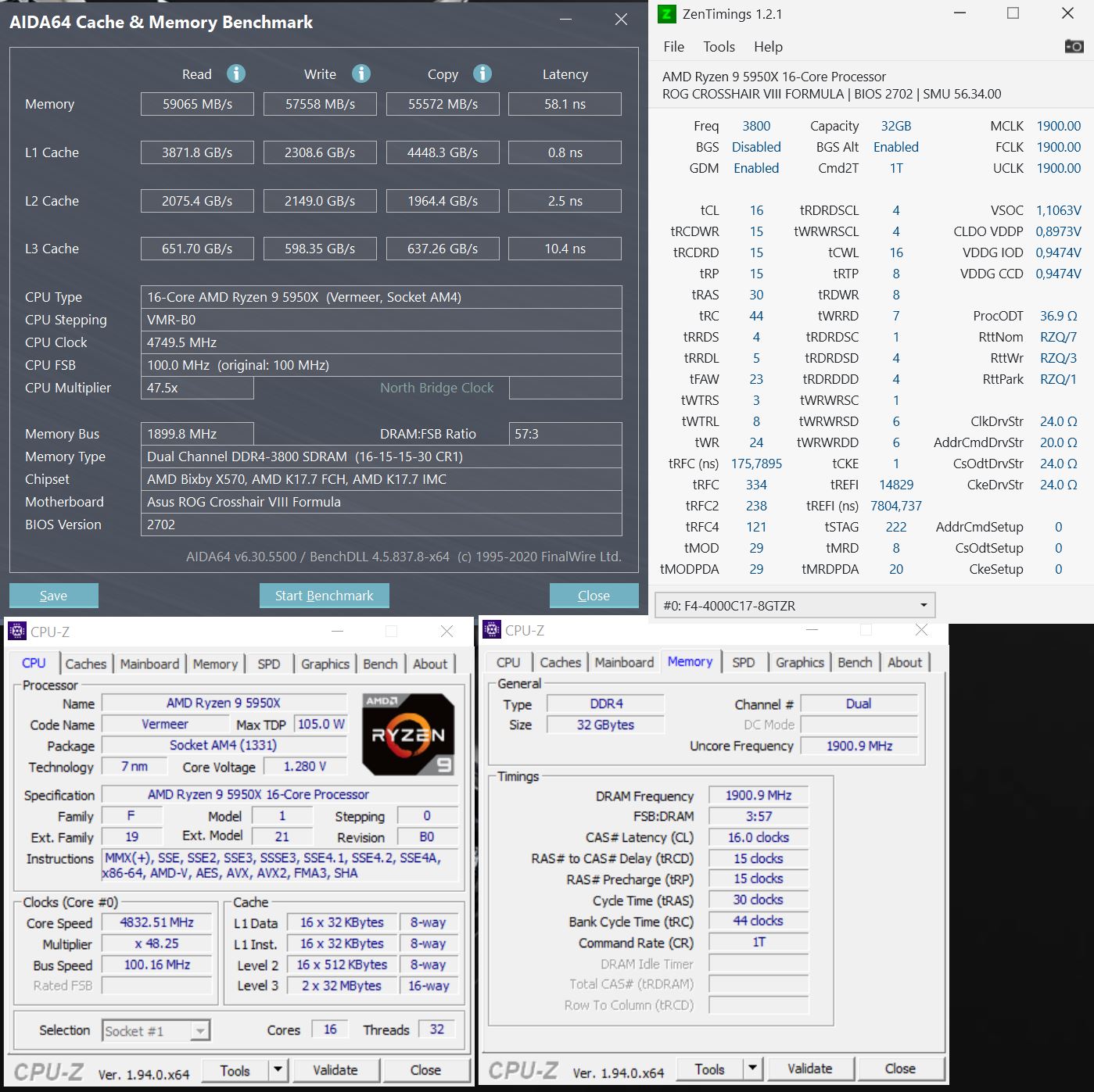
Task: Click Validate in left CPU-Z window
Action: point(335,1069)
